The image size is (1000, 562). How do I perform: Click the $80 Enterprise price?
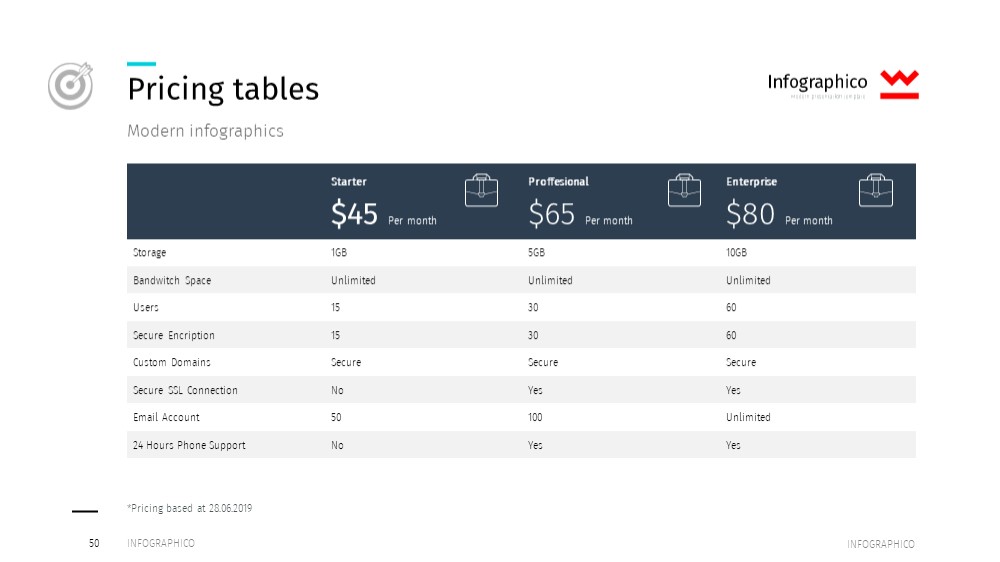point(750,214)
